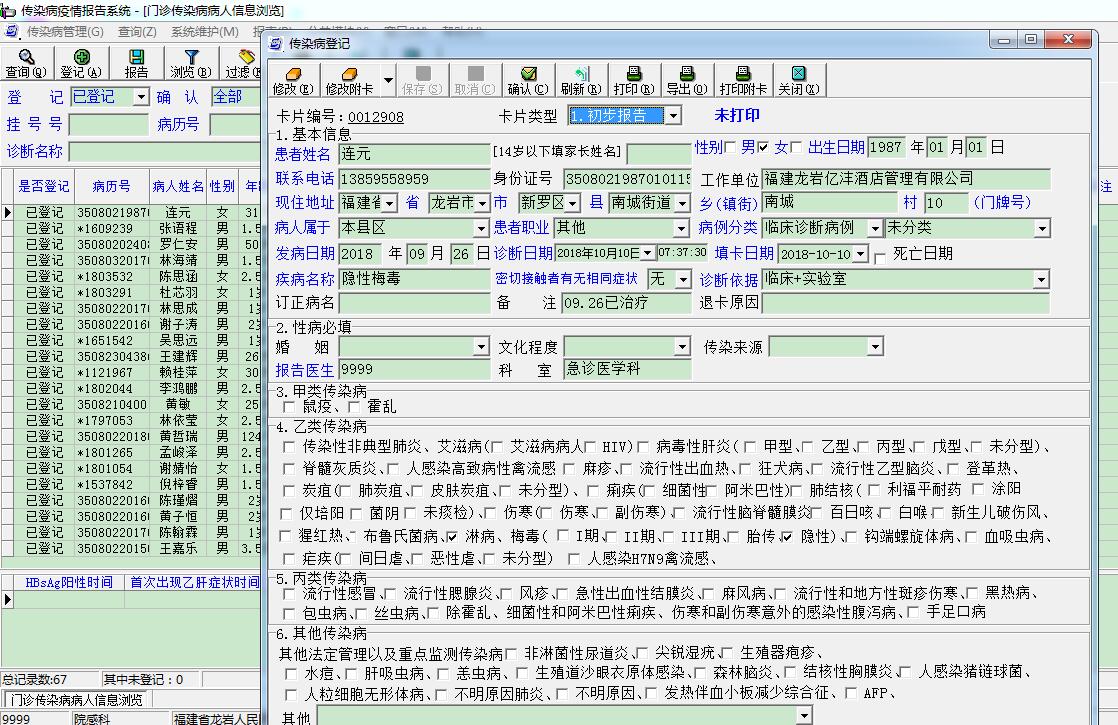The height and width of the screenshot is (725, 1118).
Task: Click the 挂号号 input in main window
Action: (x=108, y=125)
